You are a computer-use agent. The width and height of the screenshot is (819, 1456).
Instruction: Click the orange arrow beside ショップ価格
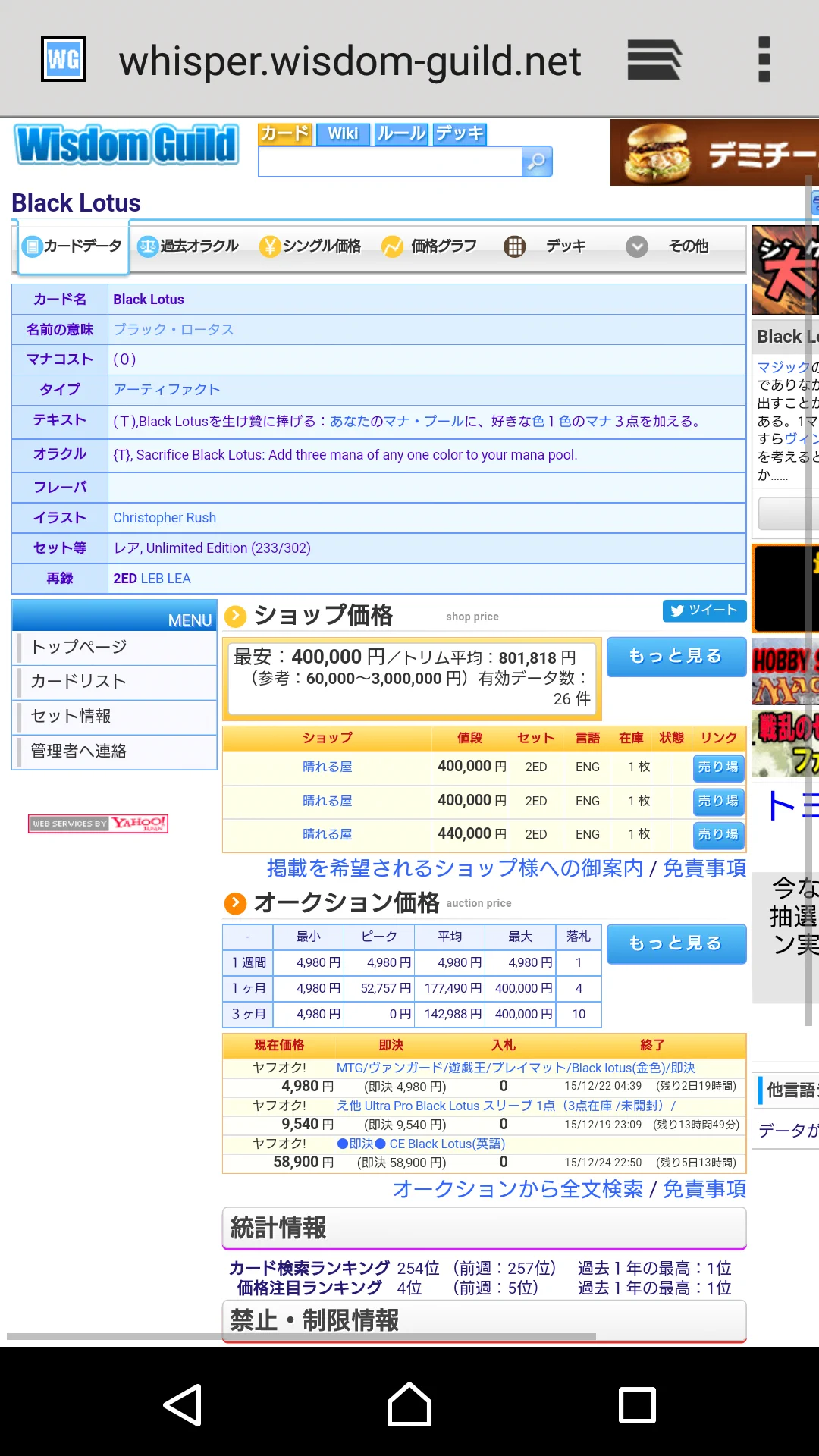236,616
